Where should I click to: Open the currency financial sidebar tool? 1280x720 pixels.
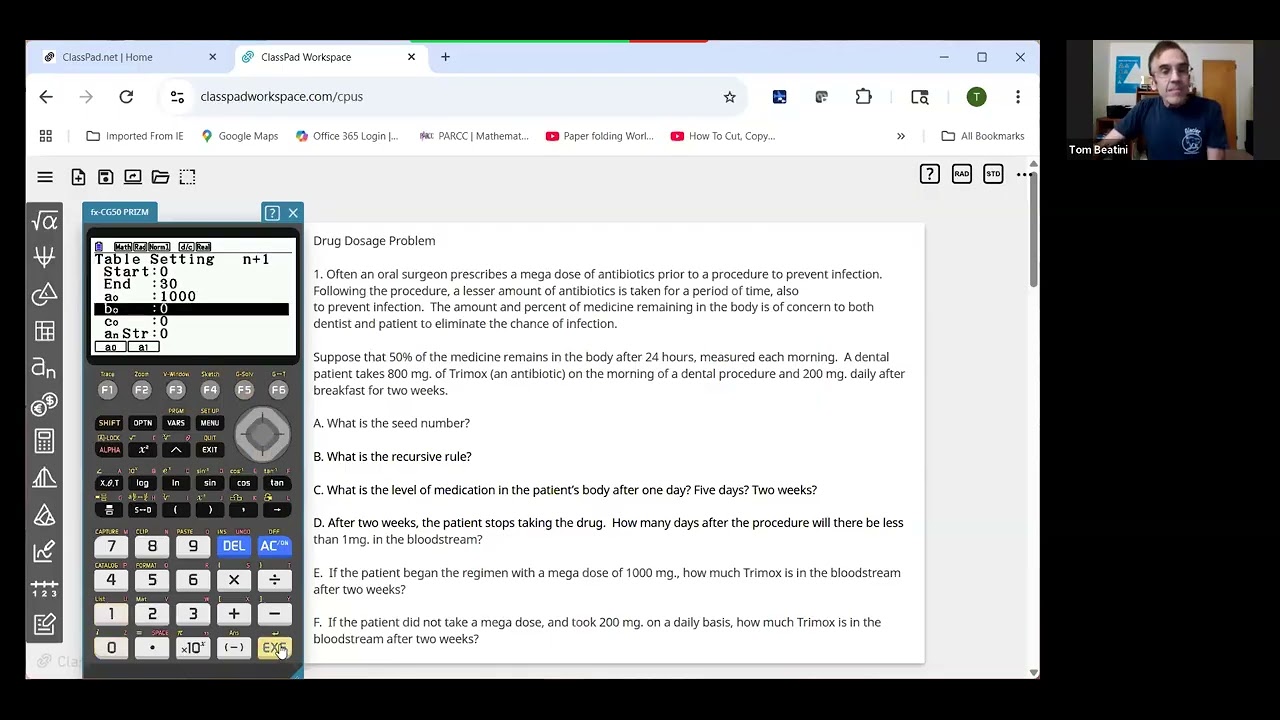tap(44, 405)
